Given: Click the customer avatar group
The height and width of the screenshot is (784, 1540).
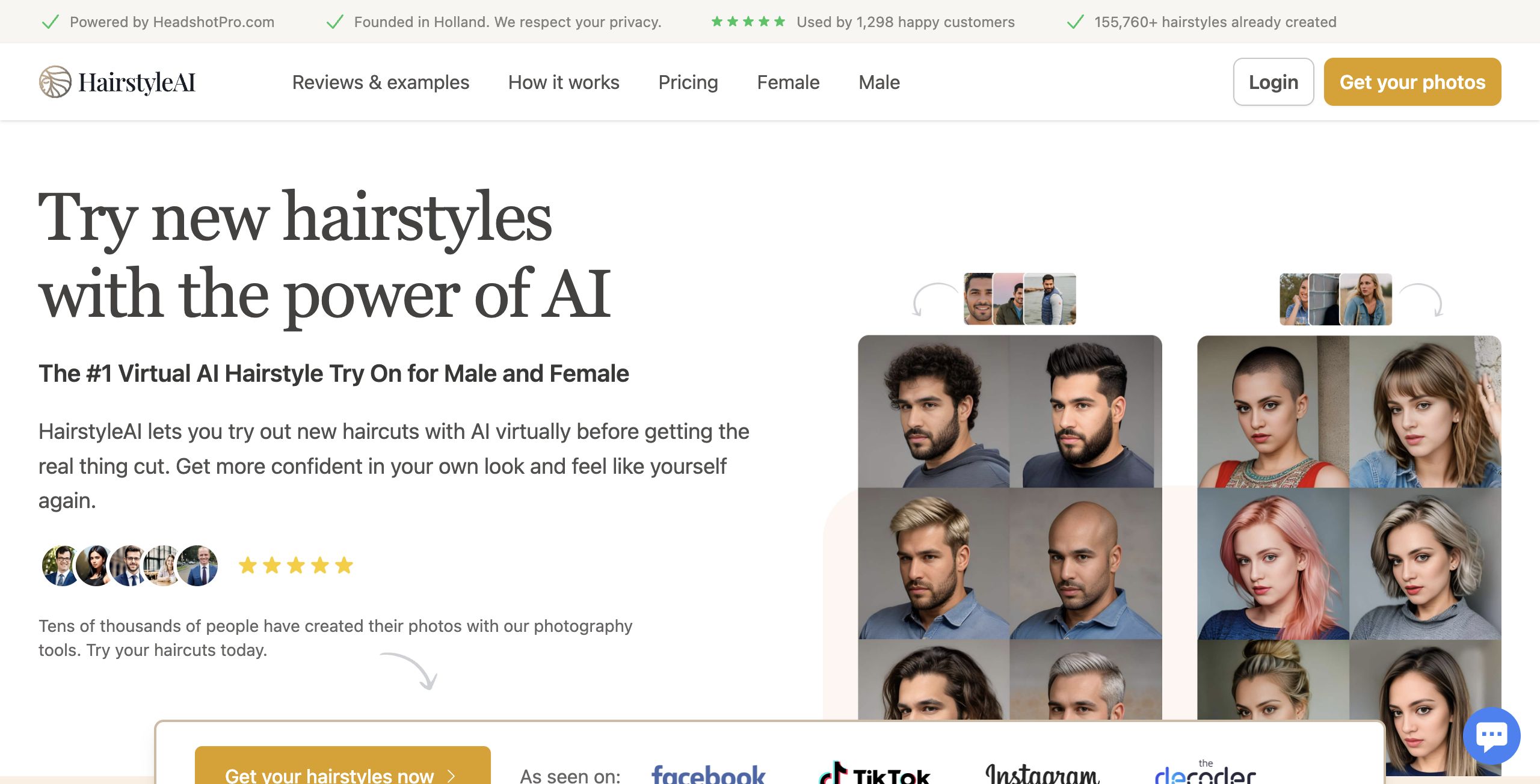Looking at the screenshot, I should pyautogui.click(x=129, y=566).
